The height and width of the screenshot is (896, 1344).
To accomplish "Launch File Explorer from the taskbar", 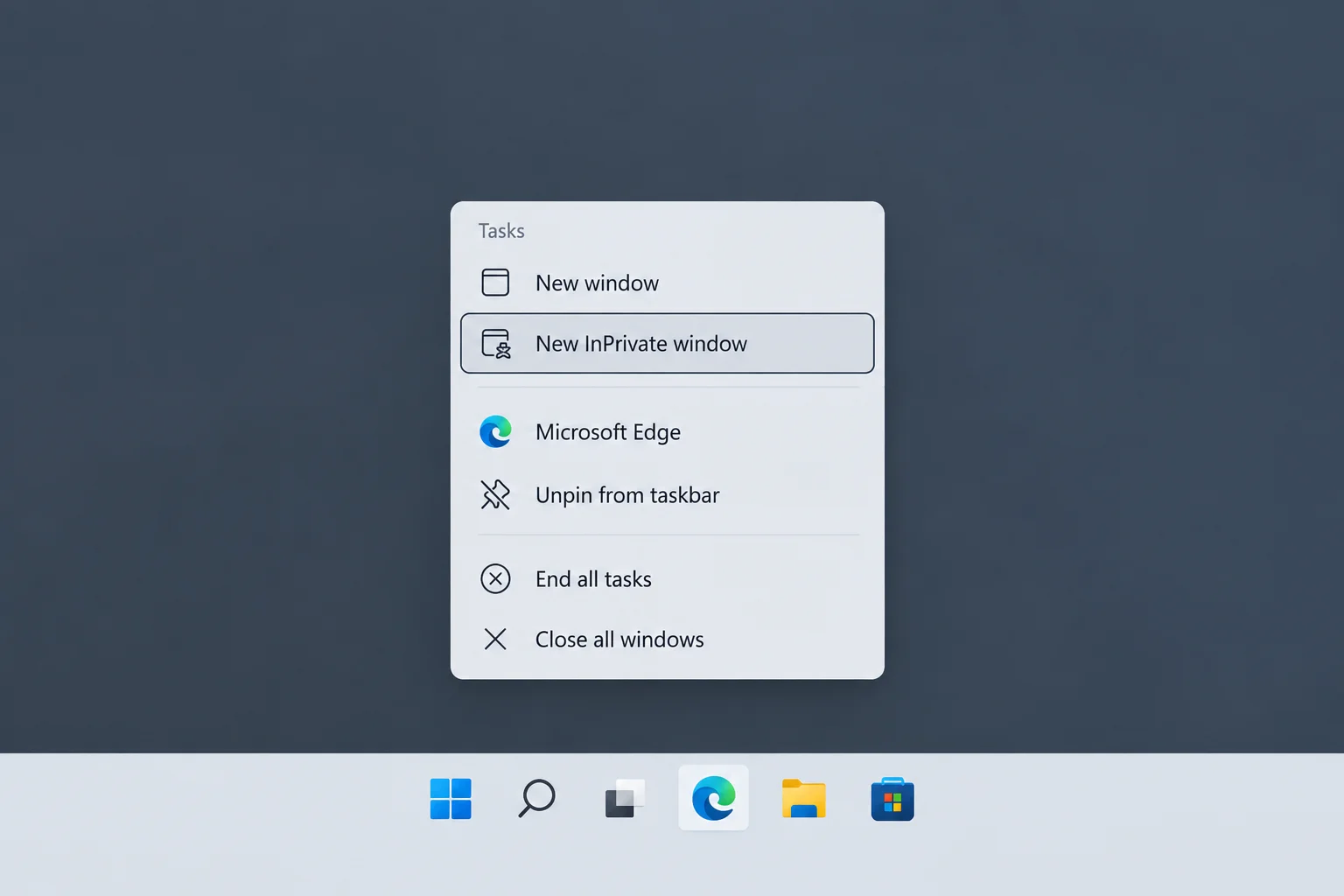I will (x=803, y=798).
